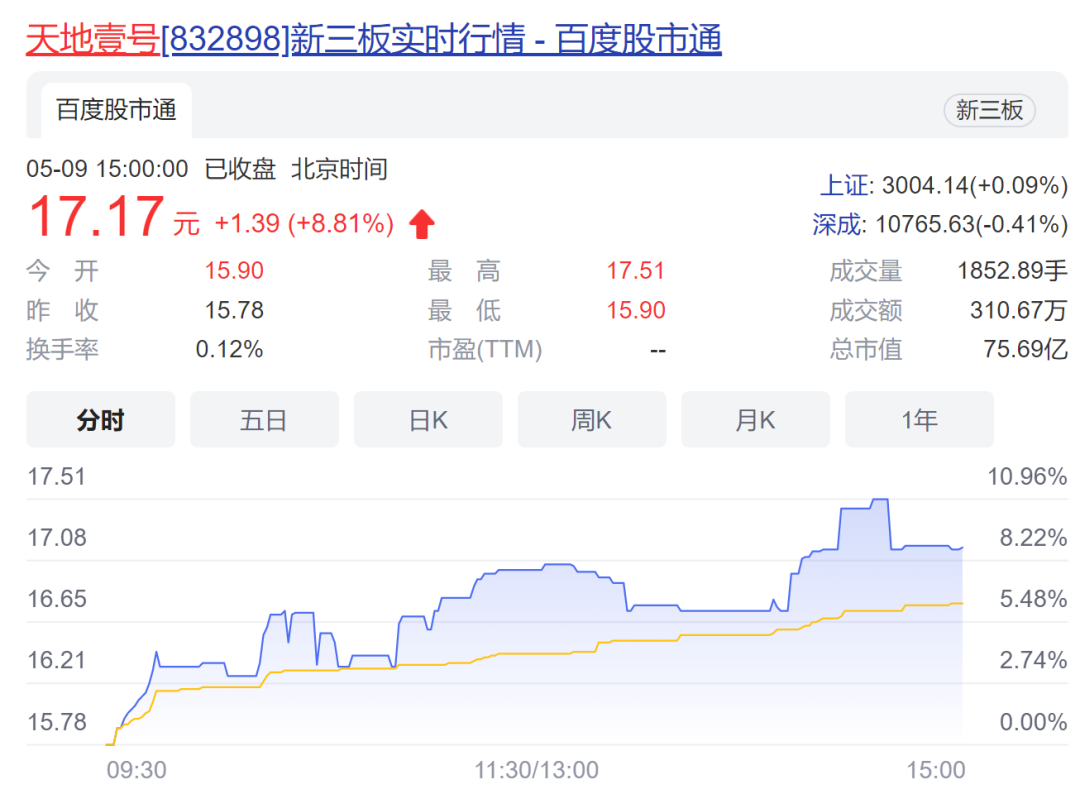The height and width of the screenshot is (794, 1080).
Task: Select the 百度股市通 tab
Action: click(116, 110)
